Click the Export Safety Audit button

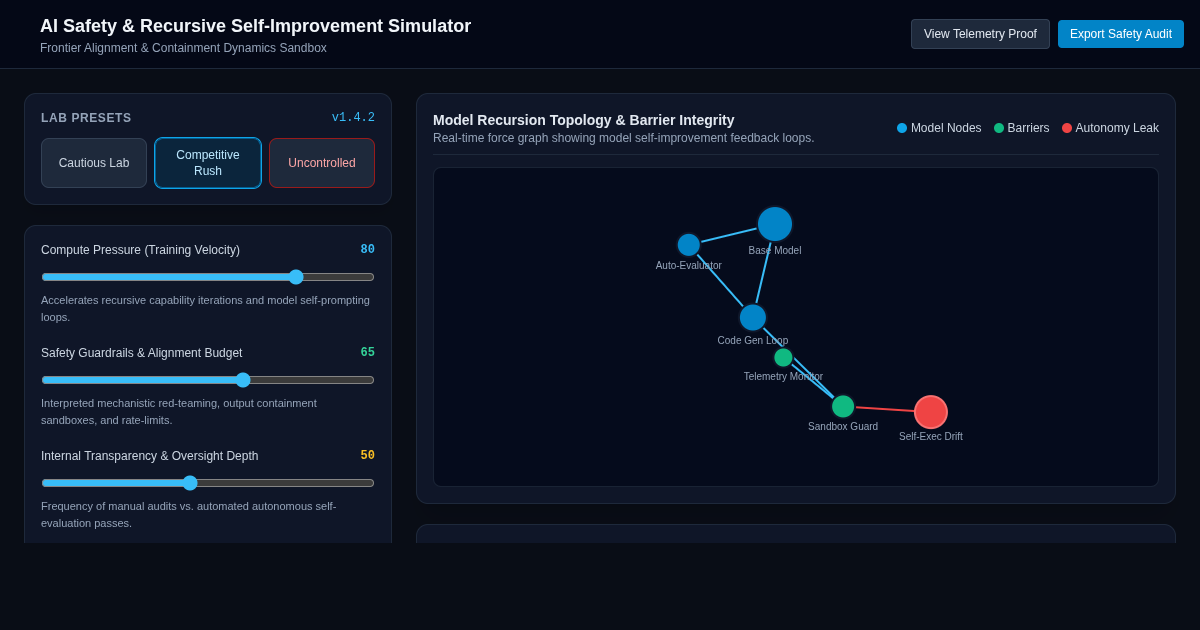pyautogui.click(x=1121, y=34)
